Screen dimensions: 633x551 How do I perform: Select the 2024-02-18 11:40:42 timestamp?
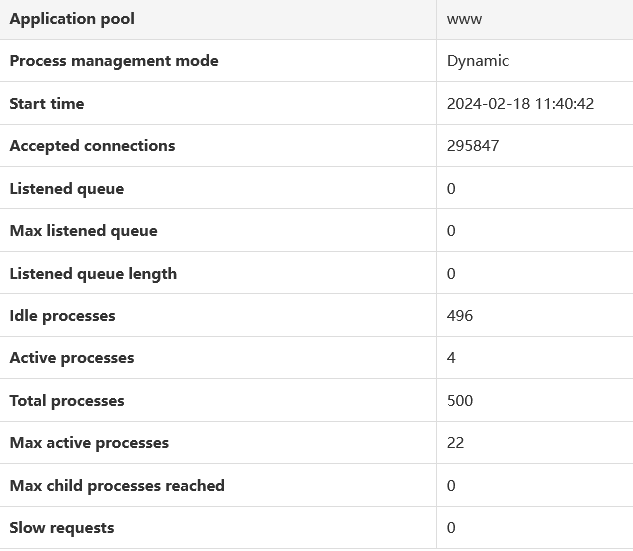tap(521, 104)
